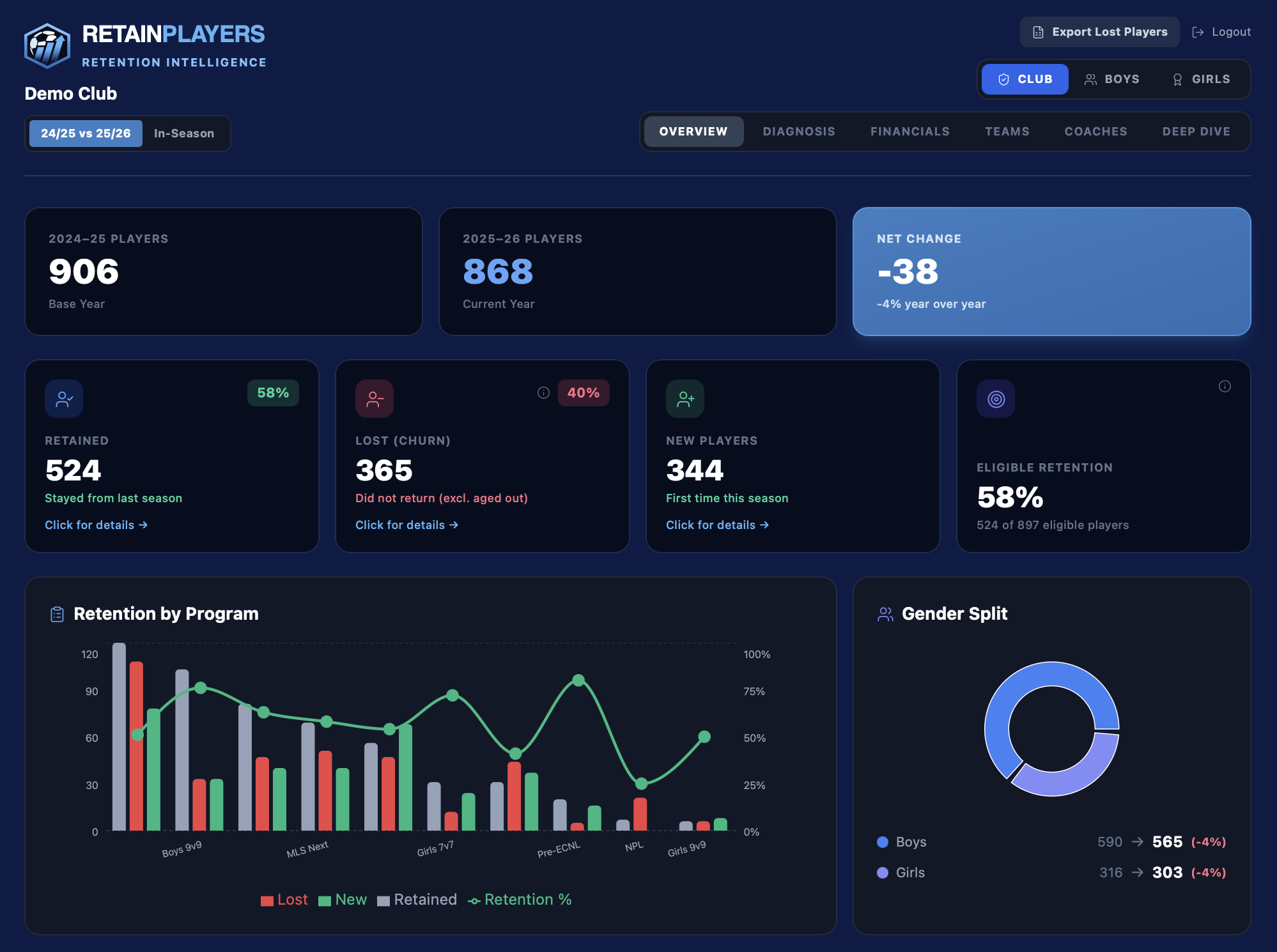The image size is (1277, 952).
Task: Expand lost players via Click for details
Action: tap(406, 525)
